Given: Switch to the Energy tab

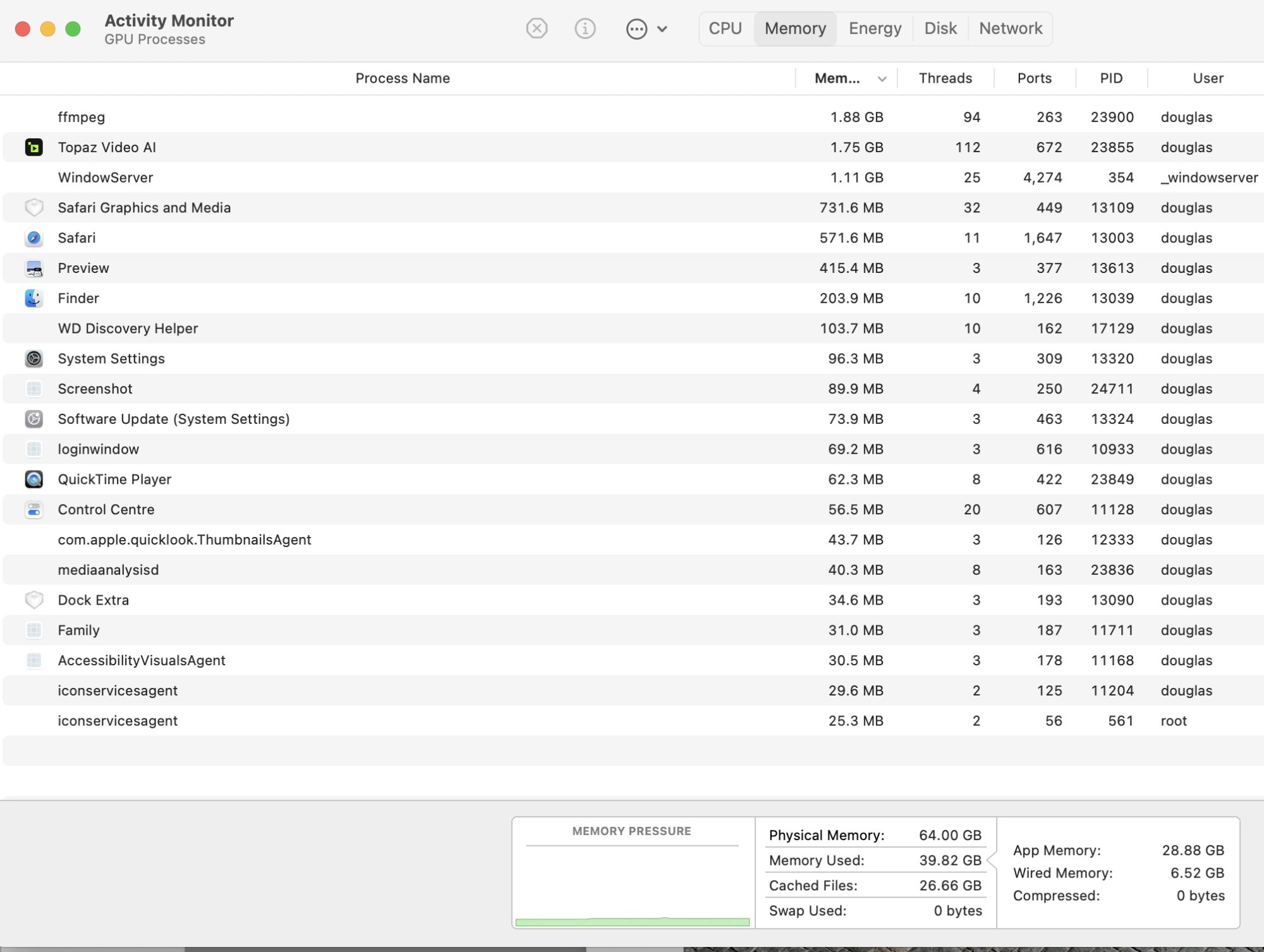Looking at the screenshot, I should (x=875, y=28).
